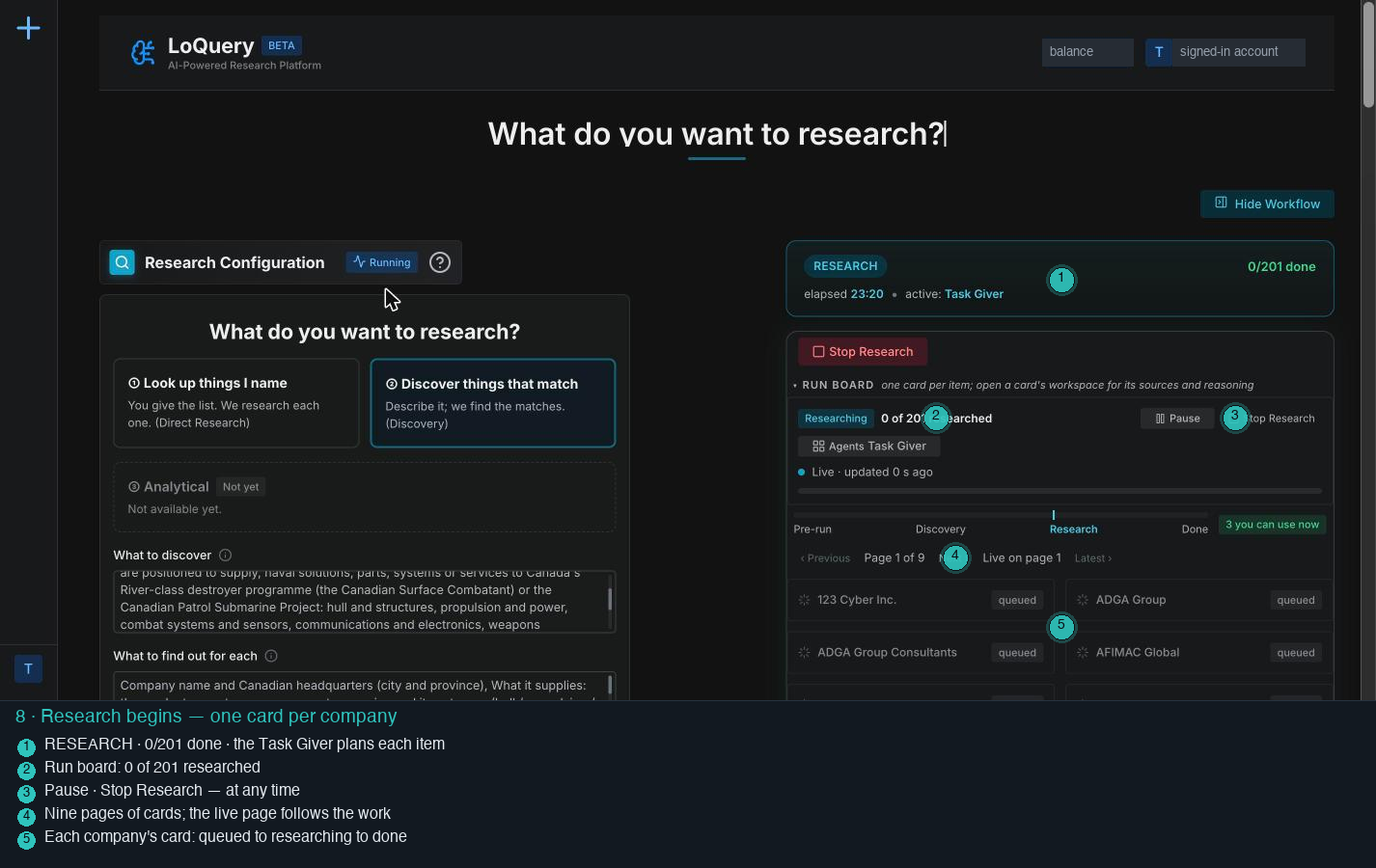Click the plus icon in the left sidebar
The width and height of the screenshot is (1376, 868).
pyautogui.click(x=28, y=28)
